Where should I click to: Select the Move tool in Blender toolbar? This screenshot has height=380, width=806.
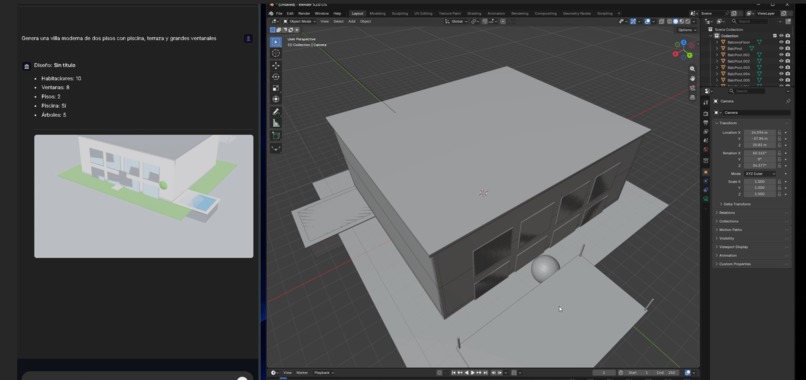click(x=276, y=65)
